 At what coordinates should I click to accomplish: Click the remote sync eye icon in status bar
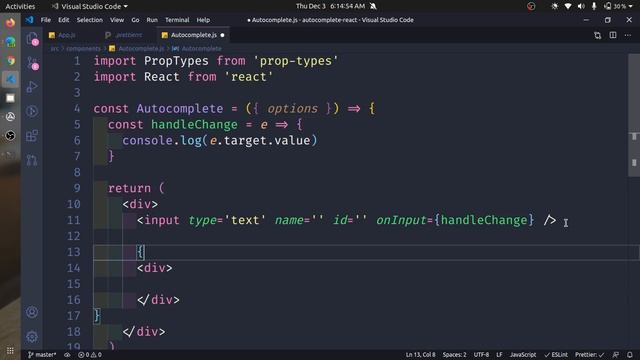pos(67,355)
